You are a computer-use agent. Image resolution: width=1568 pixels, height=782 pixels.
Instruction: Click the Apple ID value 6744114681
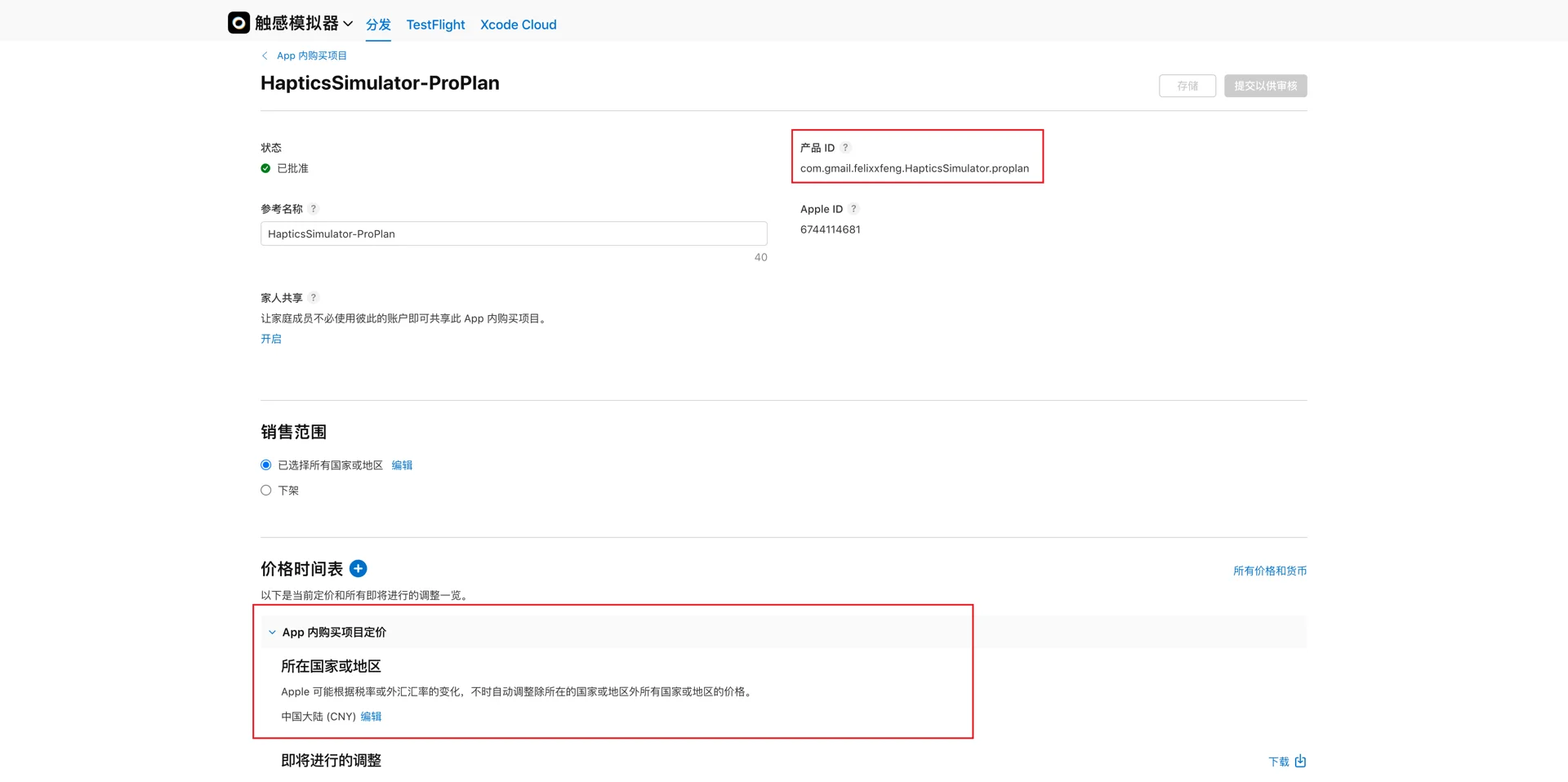[831, 229]
